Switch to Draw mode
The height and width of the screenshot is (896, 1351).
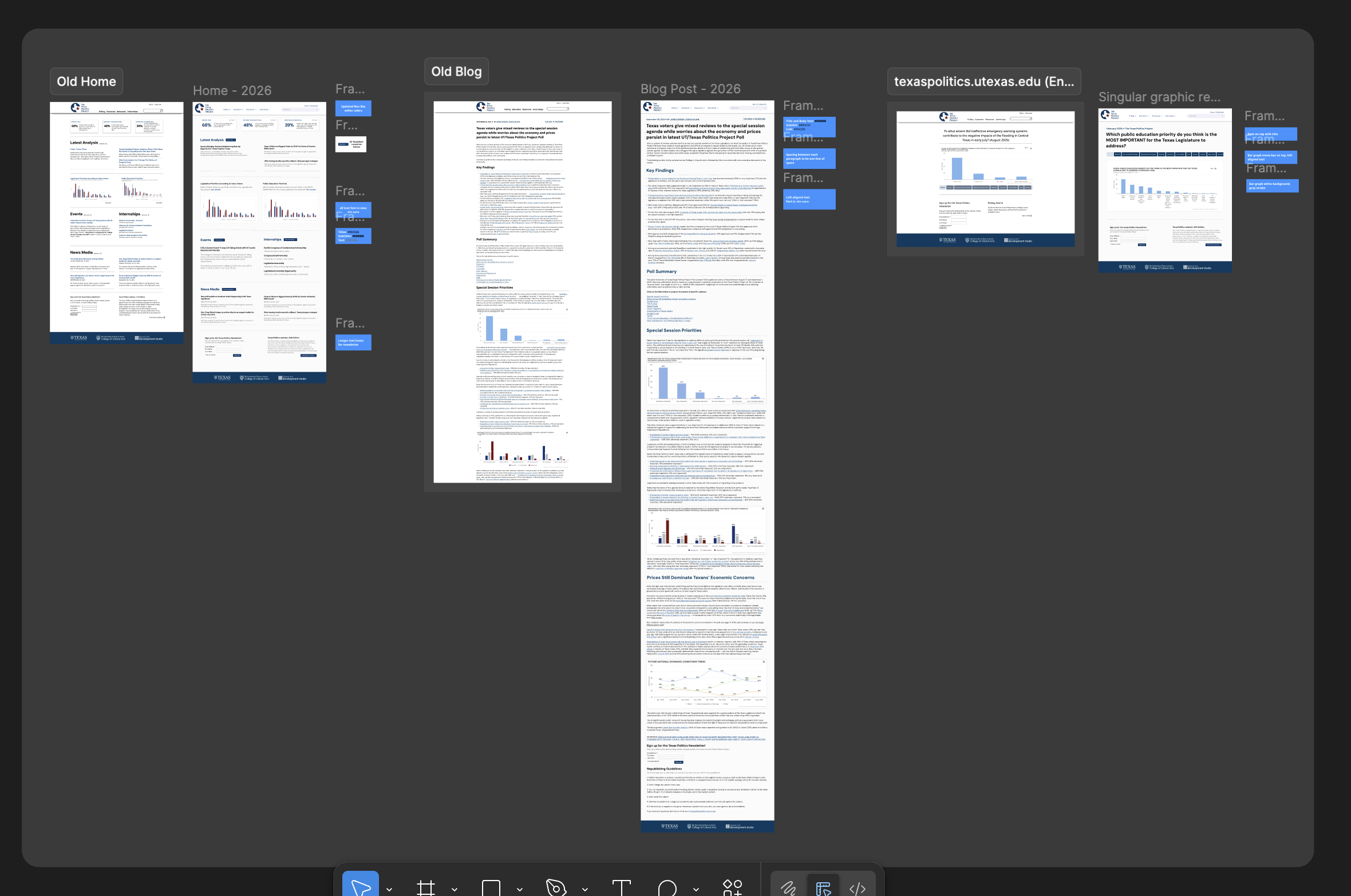pos(789,888)
